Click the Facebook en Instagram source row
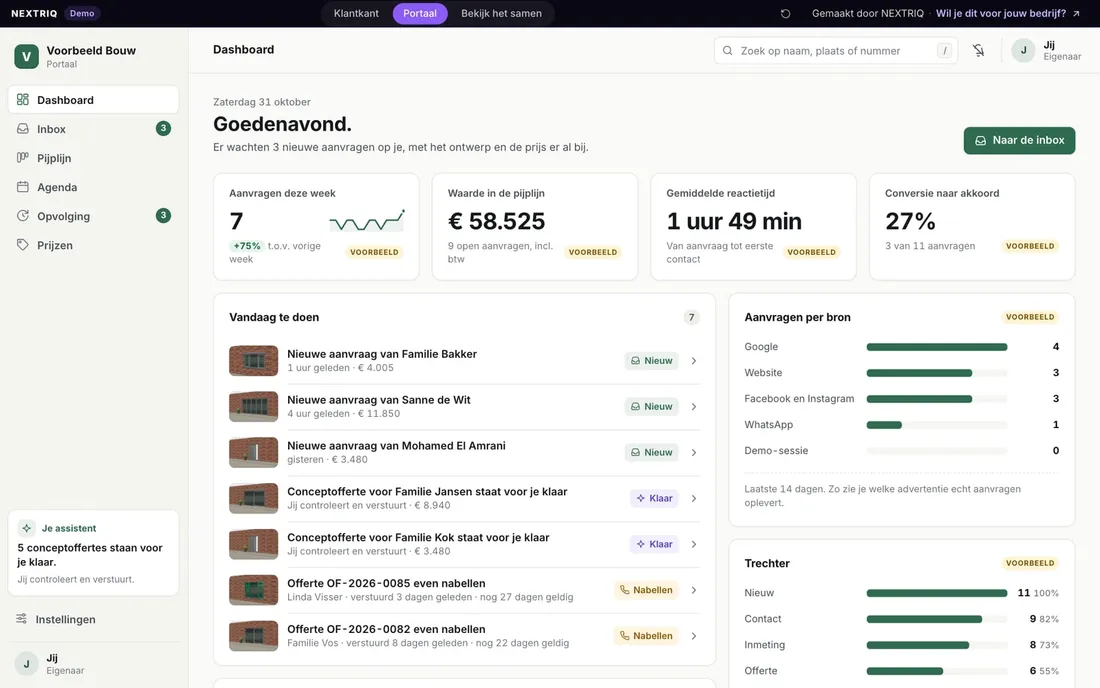Screen dimensions: 1100x688 pos(901,398)
